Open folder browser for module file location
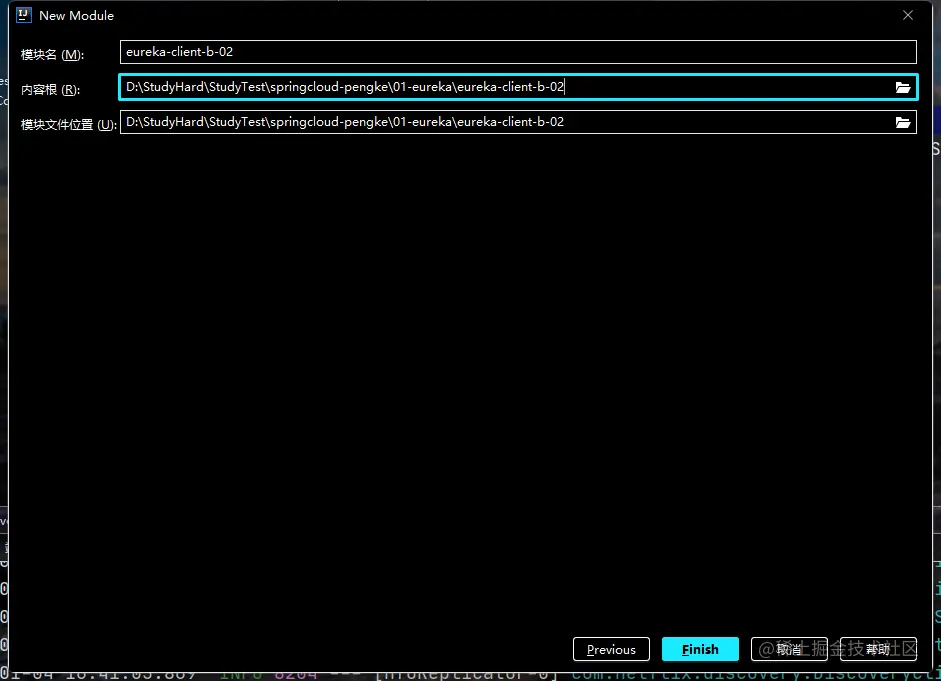Viewport: 941px width, 681px height. (903, 122)
